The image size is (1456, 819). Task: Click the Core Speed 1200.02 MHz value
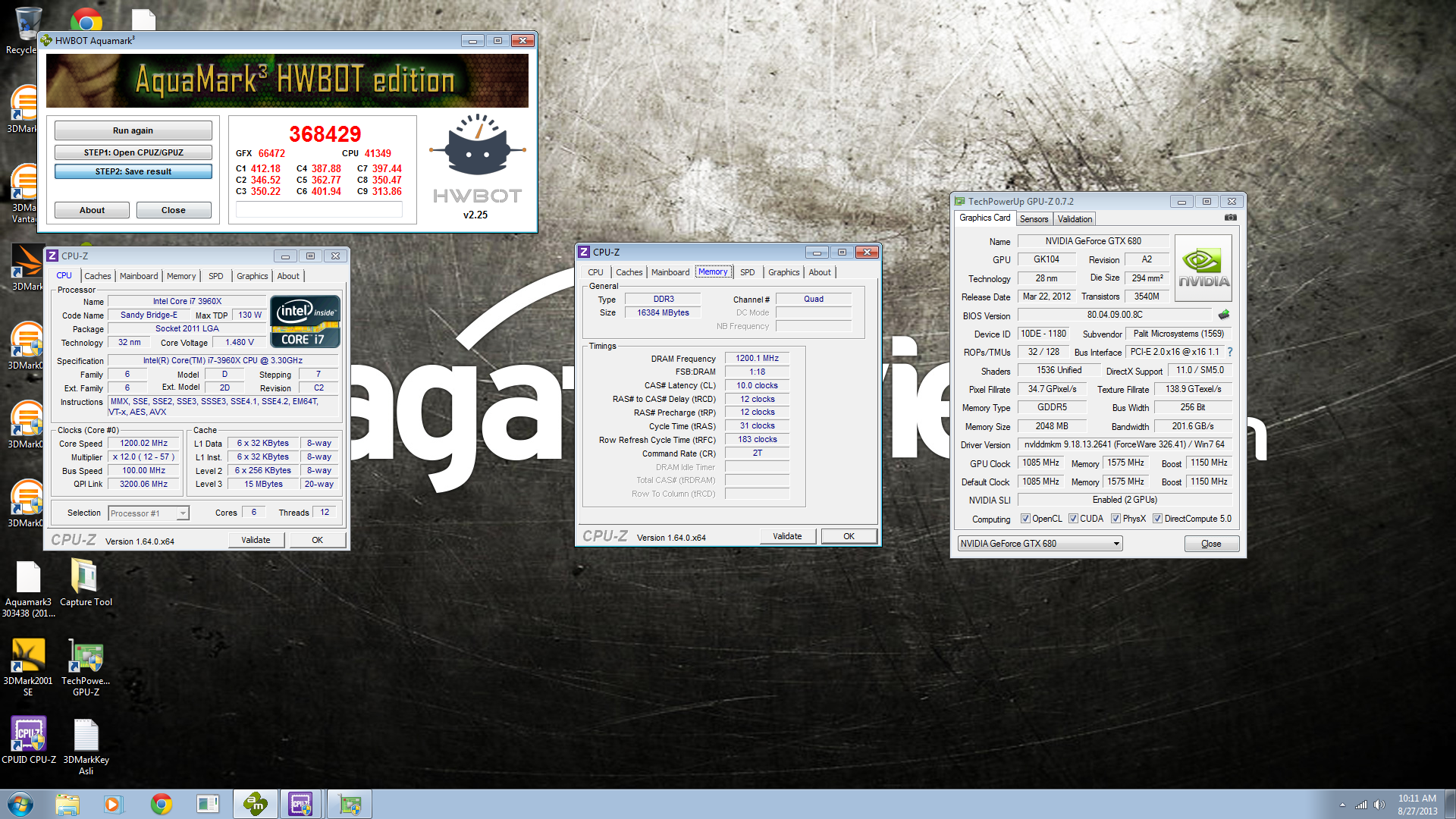(144, 444)
